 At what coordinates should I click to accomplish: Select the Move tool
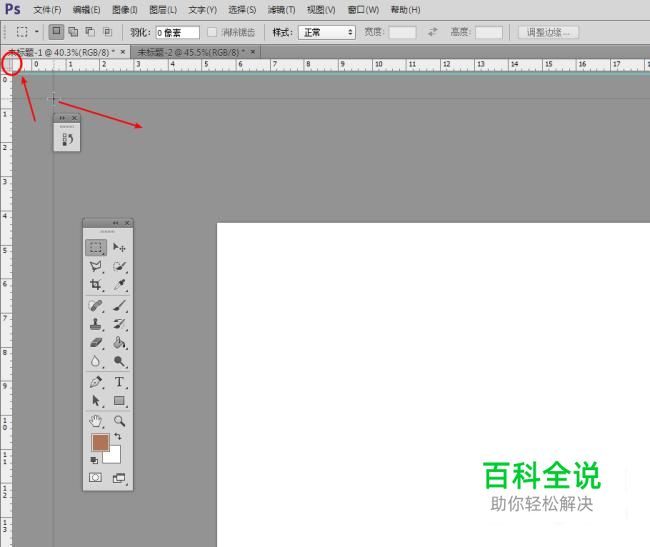[x=119, y=247]
